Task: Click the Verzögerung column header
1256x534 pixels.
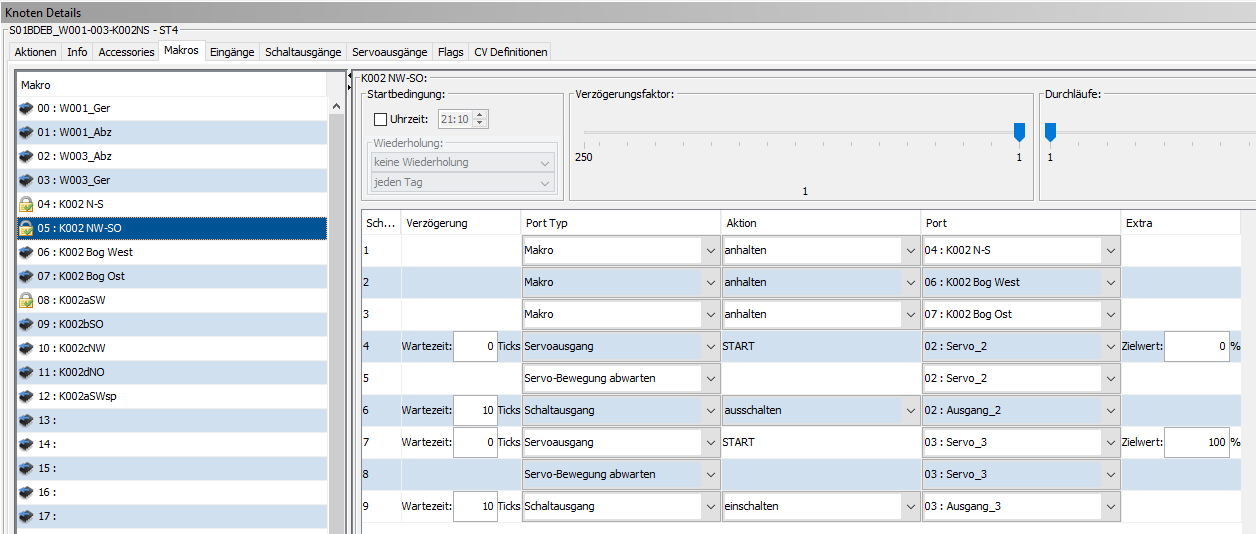Action: pyautogui.click(x=461, y=223)
